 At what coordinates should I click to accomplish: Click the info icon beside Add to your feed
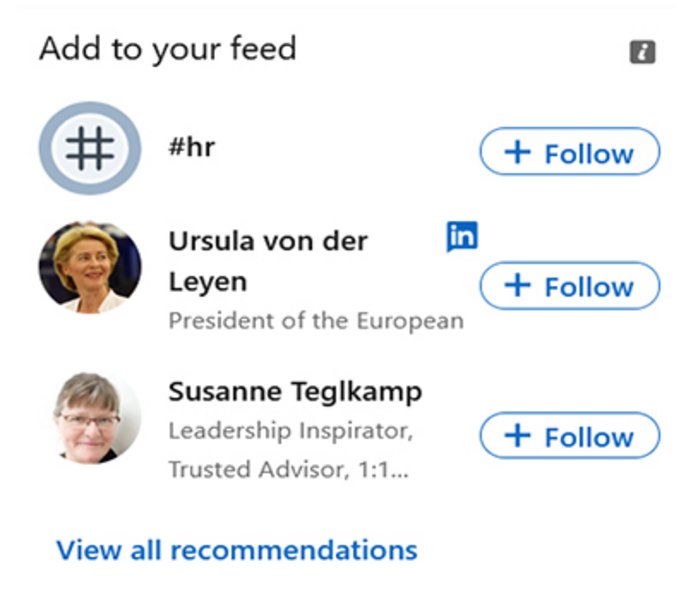click(642, 52)
